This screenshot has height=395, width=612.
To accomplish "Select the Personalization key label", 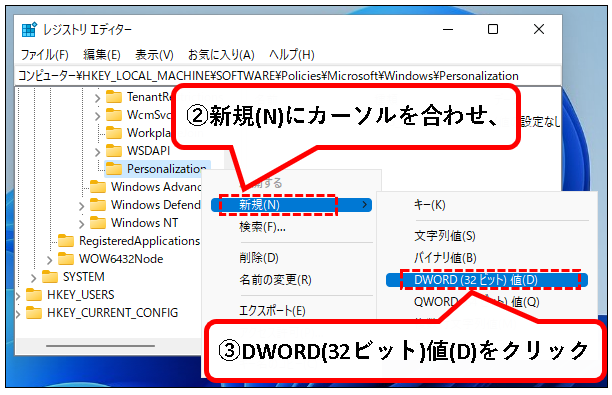I will click(167, 169).
